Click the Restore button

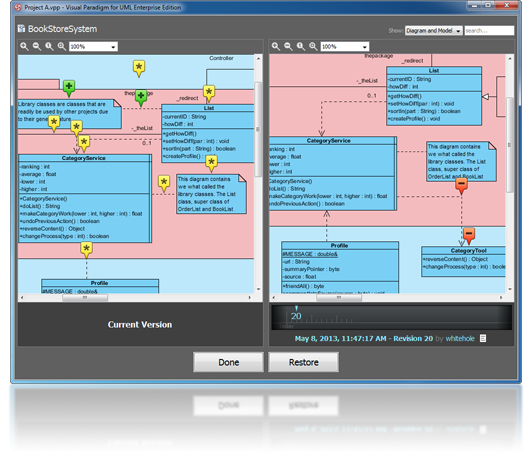click(x=303, y=362)
